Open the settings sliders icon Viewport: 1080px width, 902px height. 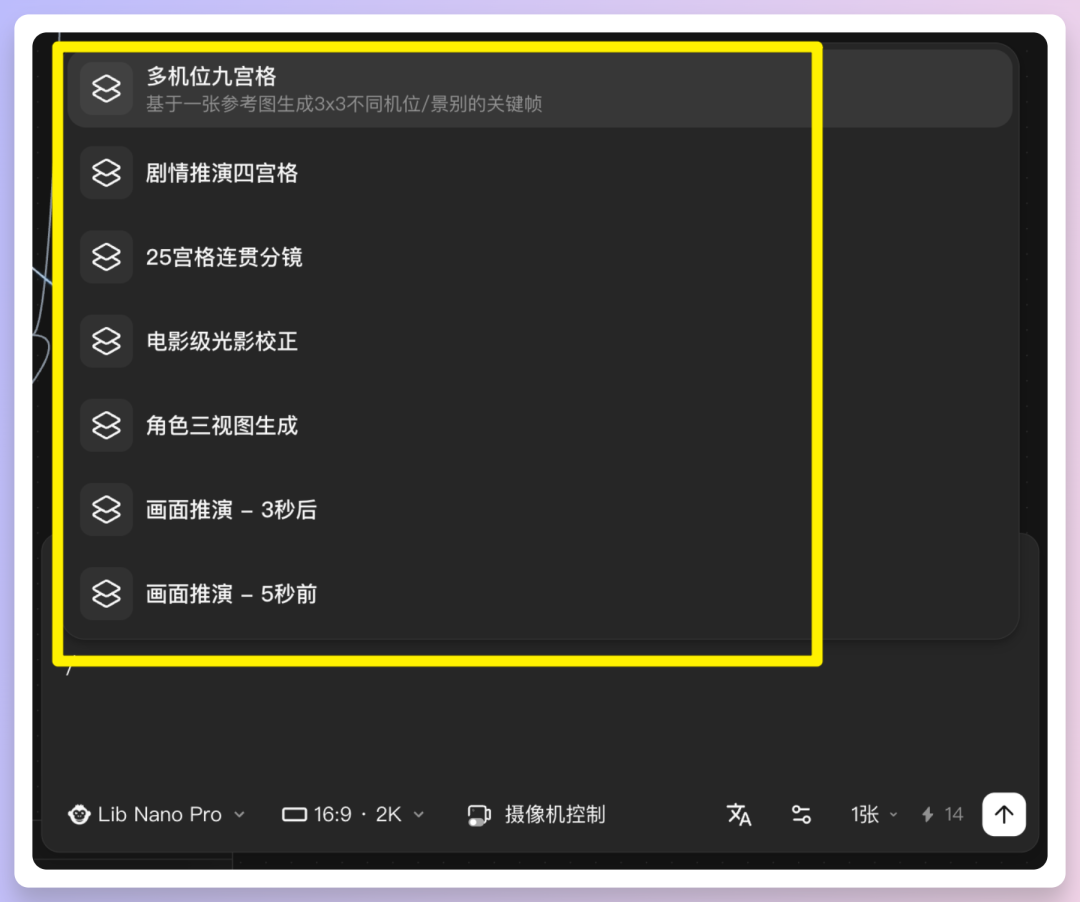pyautogui.click(x=800, y=814)
